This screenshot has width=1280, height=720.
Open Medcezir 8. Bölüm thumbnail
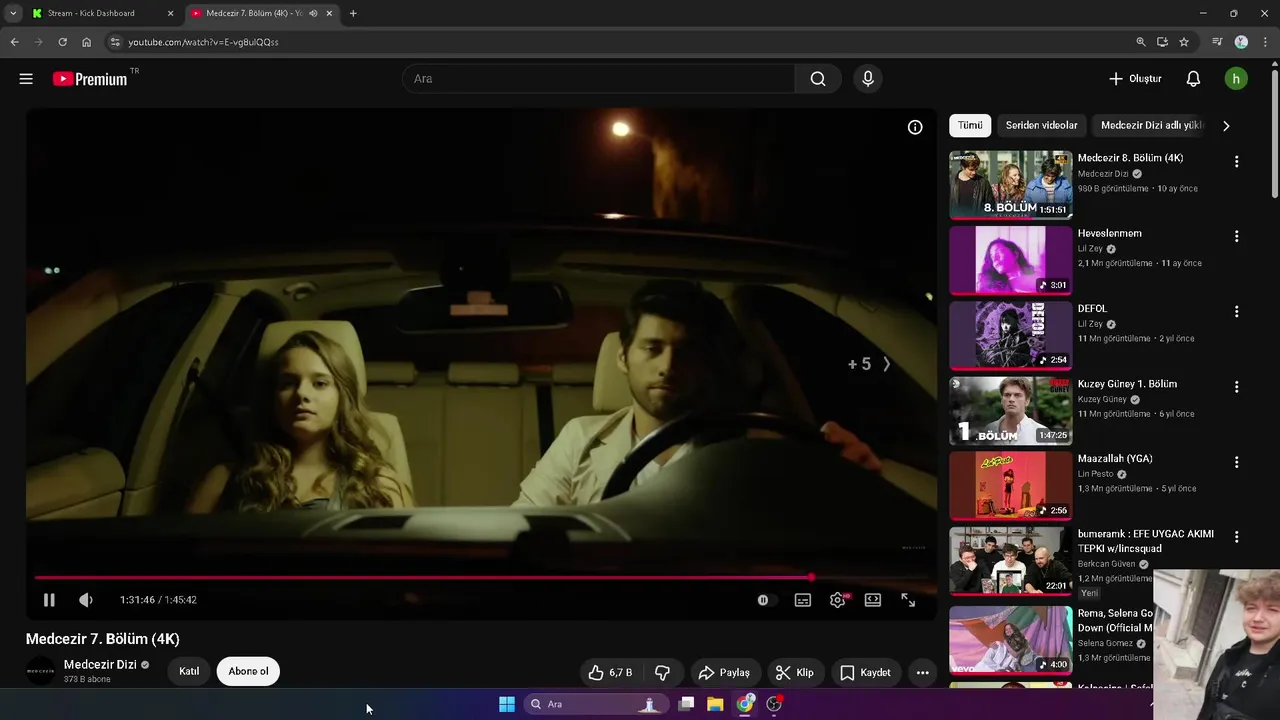click(1011, 185)
